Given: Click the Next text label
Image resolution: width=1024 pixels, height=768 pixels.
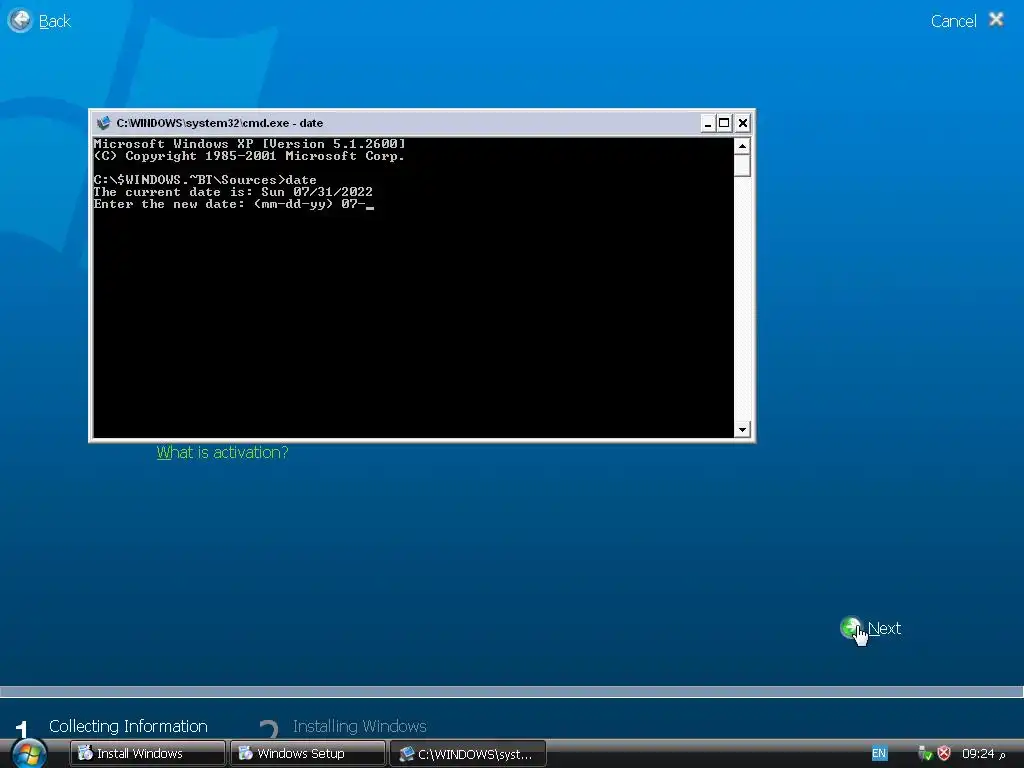Looking at the screenshot, I should [884, 628].
